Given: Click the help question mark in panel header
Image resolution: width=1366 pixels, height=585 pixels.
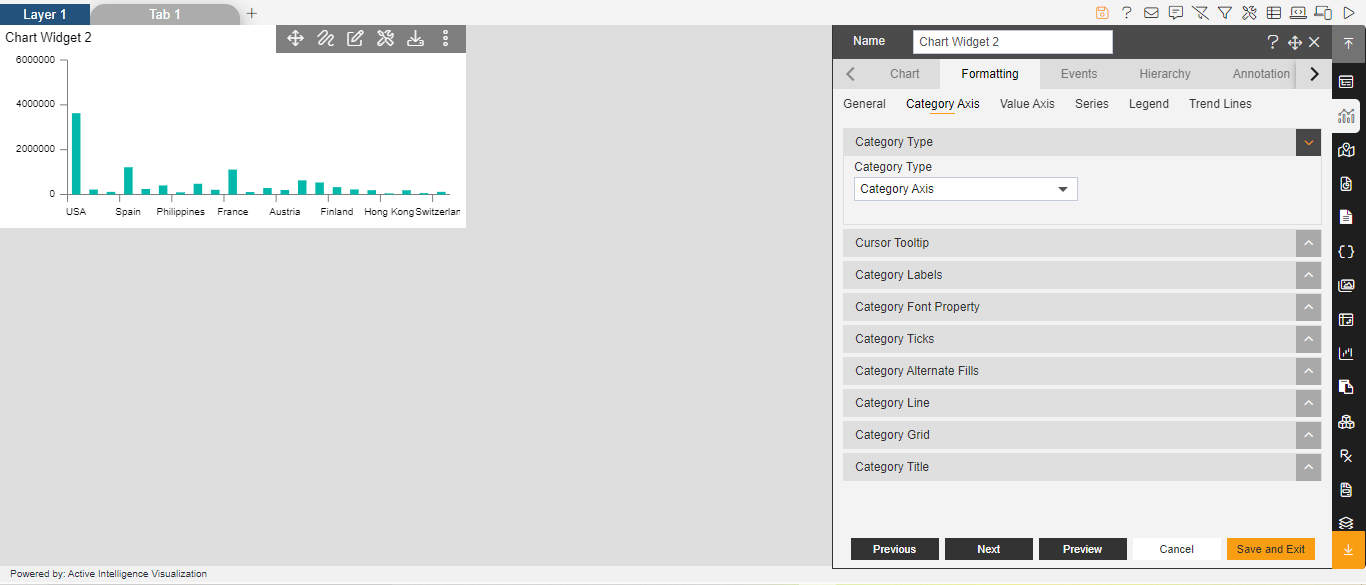Looking at the screenshot, I should tap(1272, 42).
